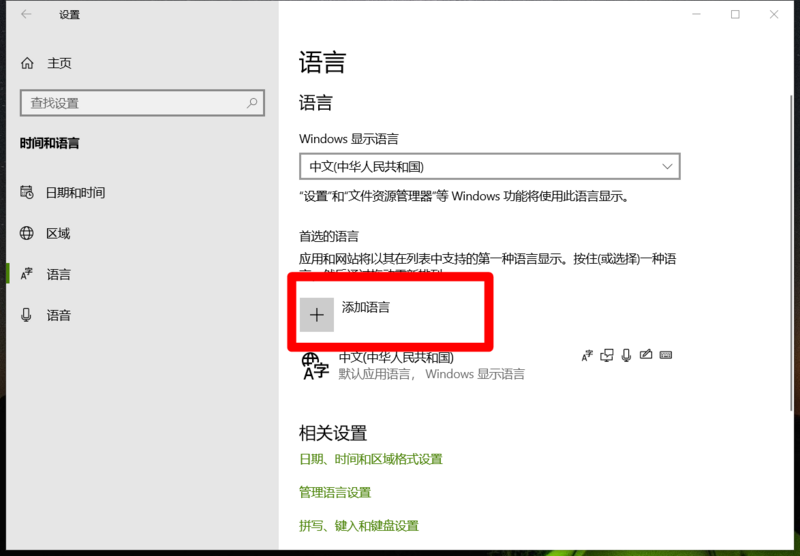Click the search magnifier in 查找设置 box
This screenshot has height=556, width=800.
click(252, 103)
